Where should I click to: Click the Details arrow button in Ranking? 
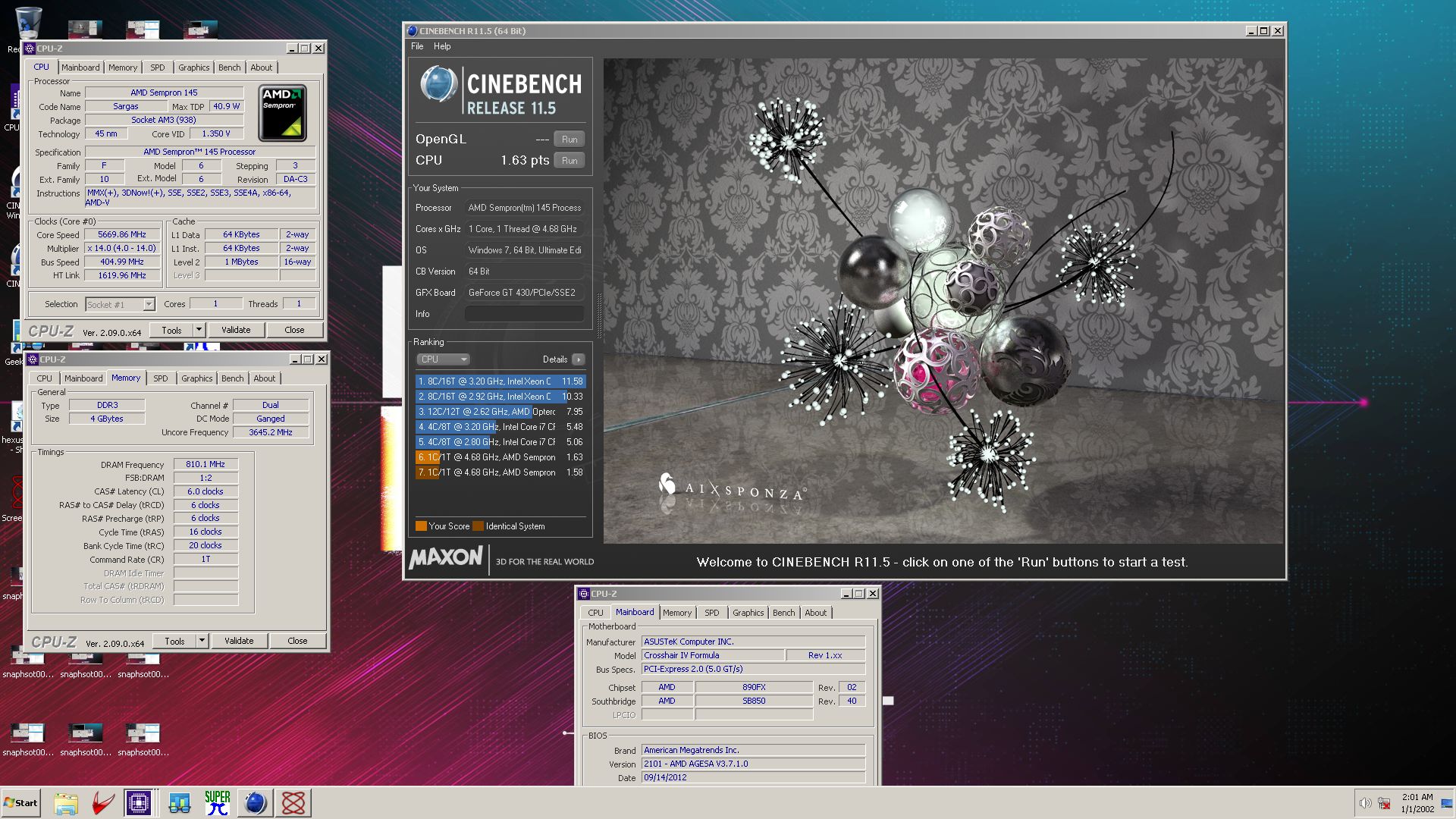(x=579, y=359)
